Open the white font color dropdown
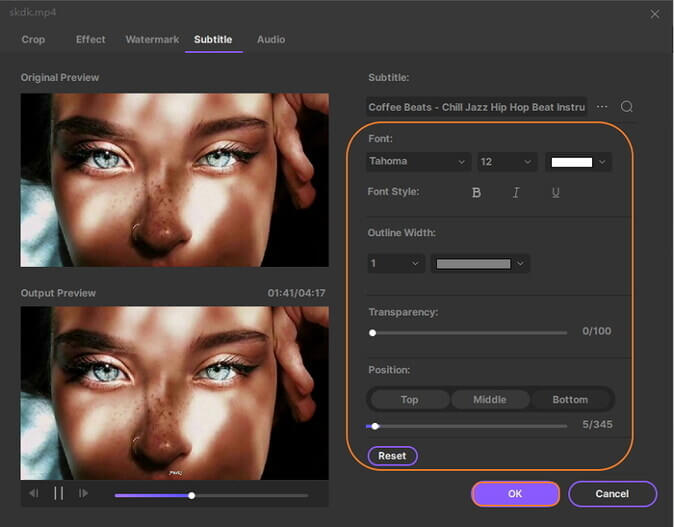This screenshot has height=527, width=674. tap(578, 162)
